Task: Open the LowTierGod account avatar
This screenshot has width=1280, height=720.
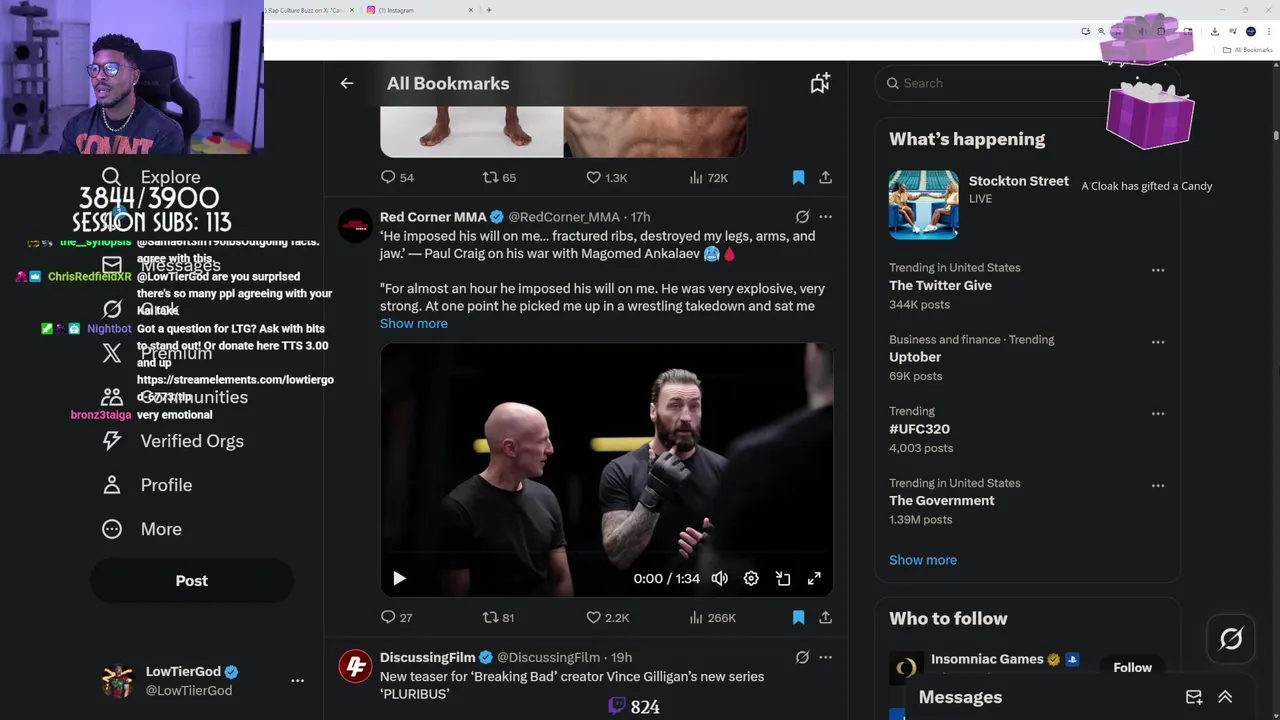Action: click(118, 681)
